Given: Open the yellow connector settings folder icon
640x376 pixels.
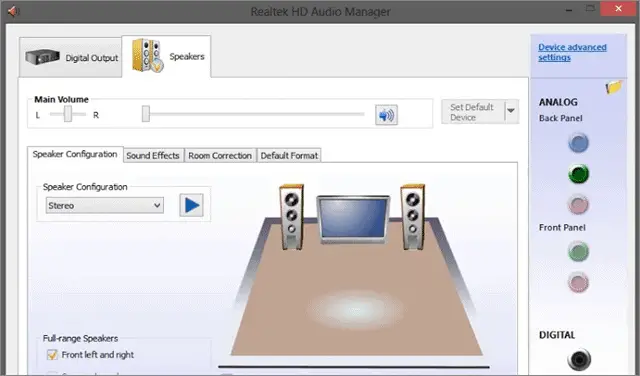Looking at the screenshot, I should pyautogui.click(x=614, y=87).
